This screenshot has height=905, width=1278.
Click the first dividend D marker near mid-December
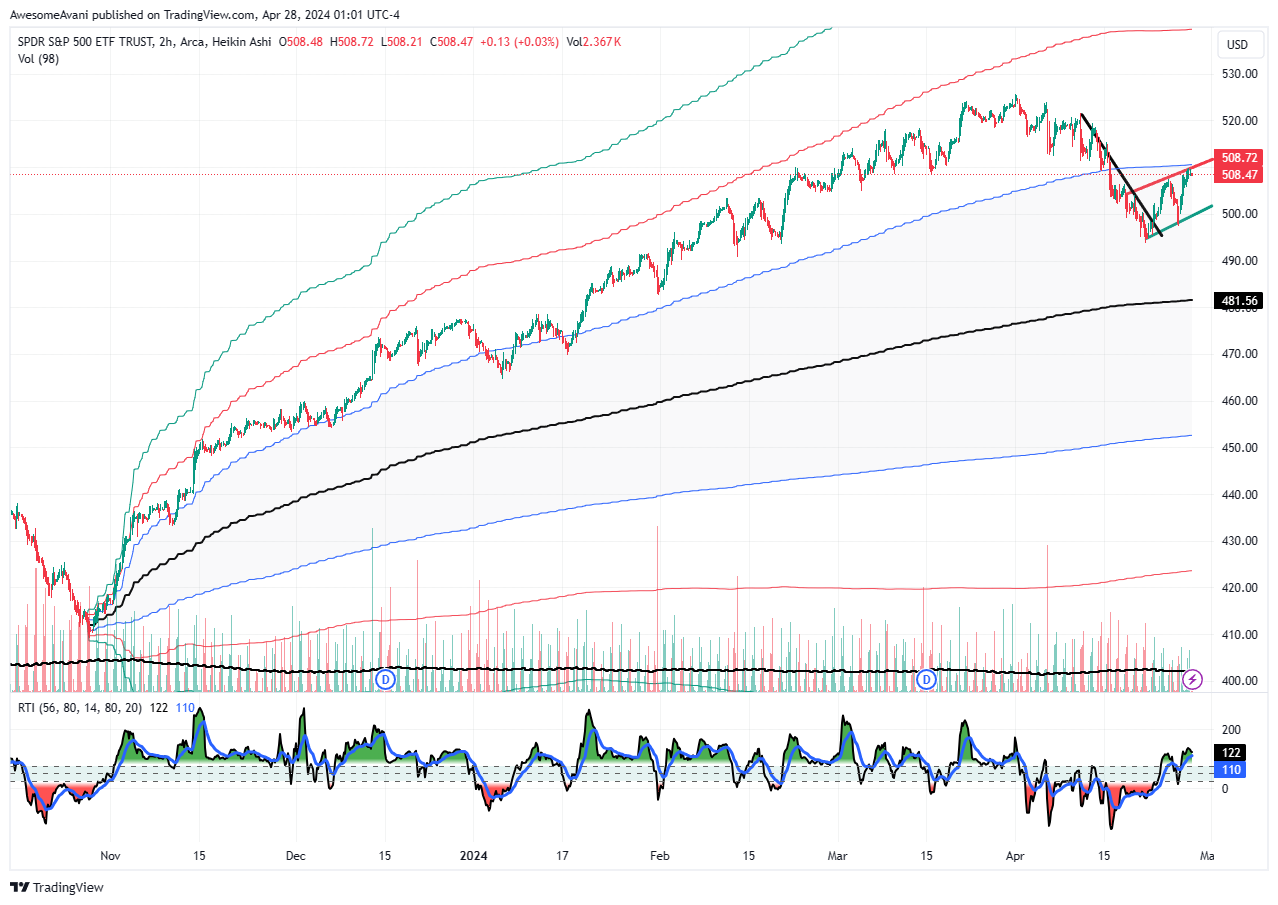point(386,680)
